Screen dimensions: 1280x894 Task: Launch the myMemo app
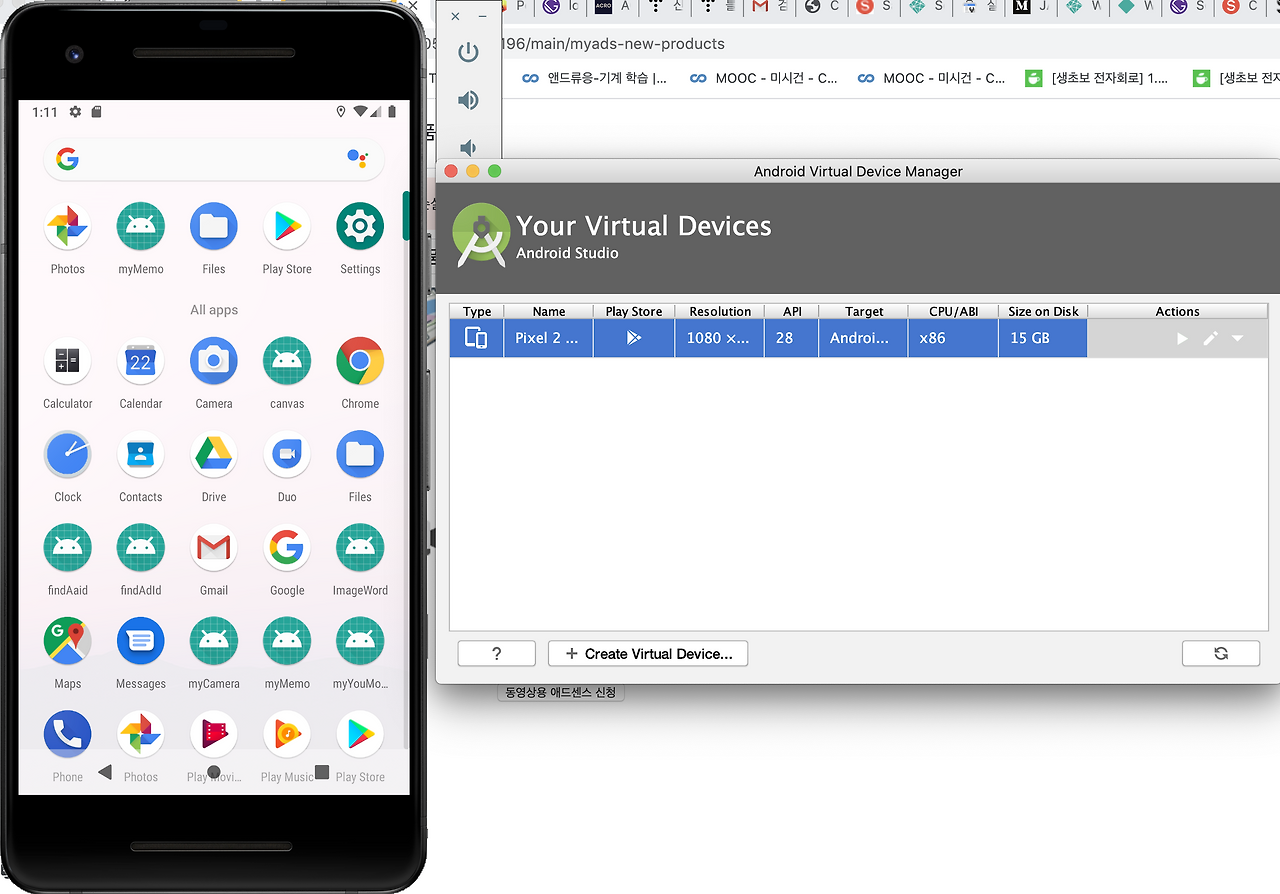coord(140,227)
